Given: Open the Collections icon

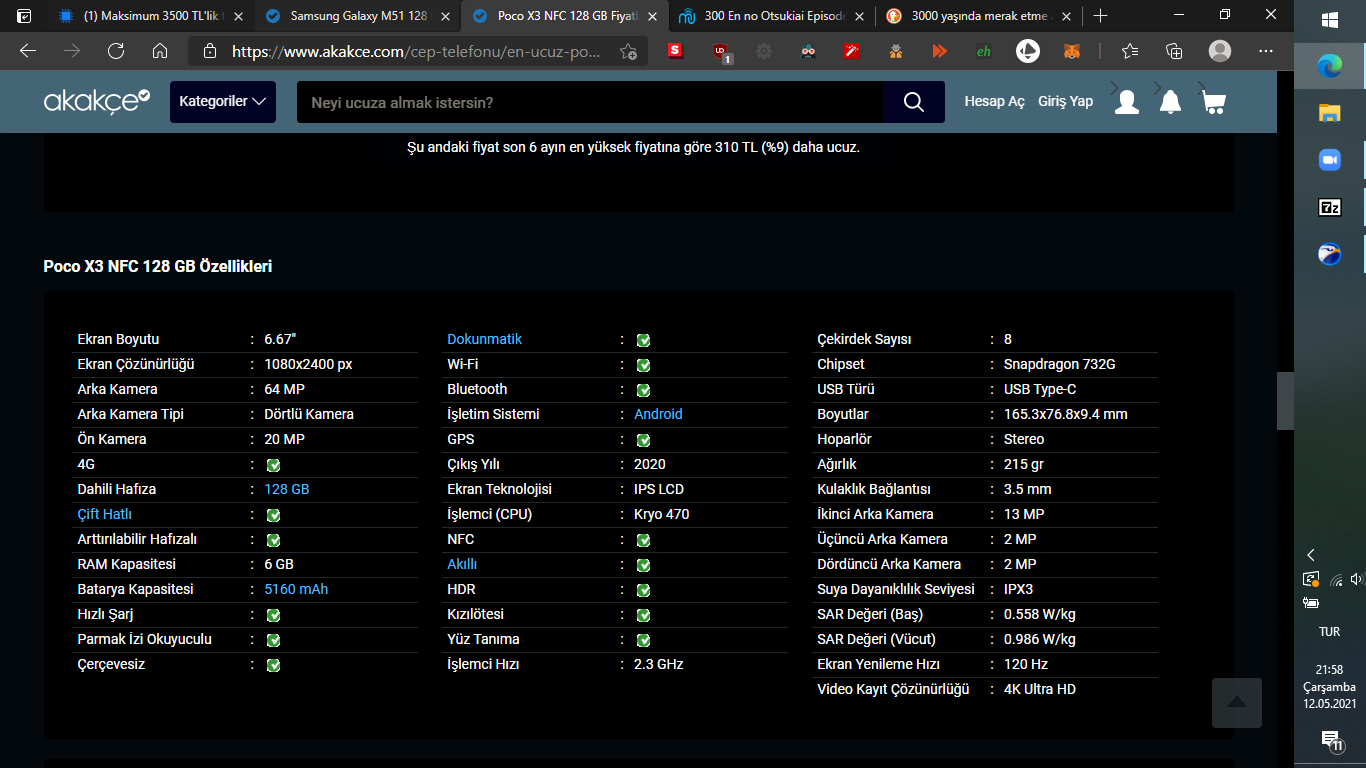Looking at the screenshot, I should pos(1175,51).
